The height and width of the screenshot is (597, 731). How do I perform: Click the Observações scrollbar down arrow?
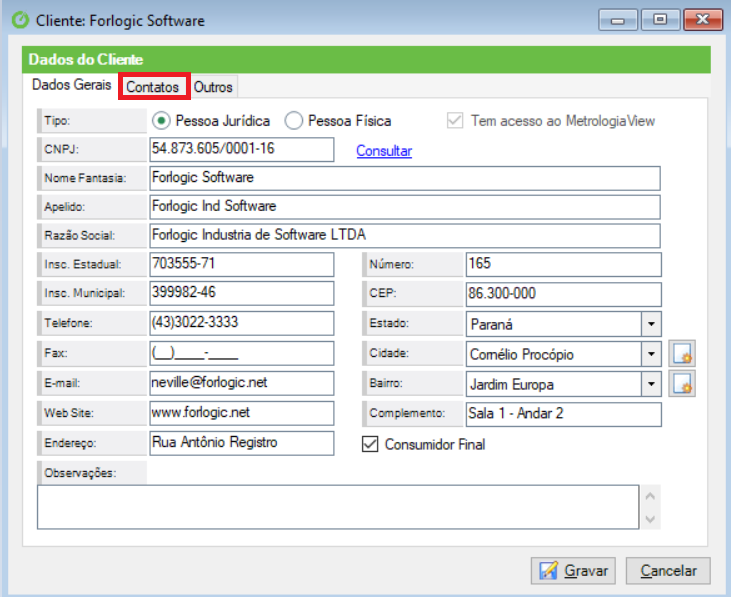650,519
